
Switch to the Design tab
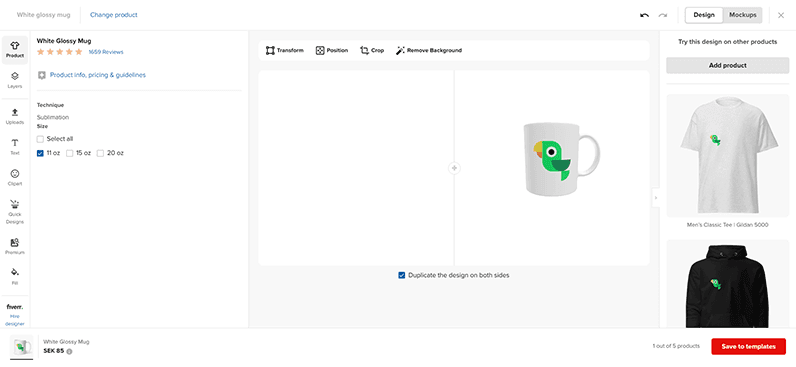pyautogui.click(x=704, y=15)
